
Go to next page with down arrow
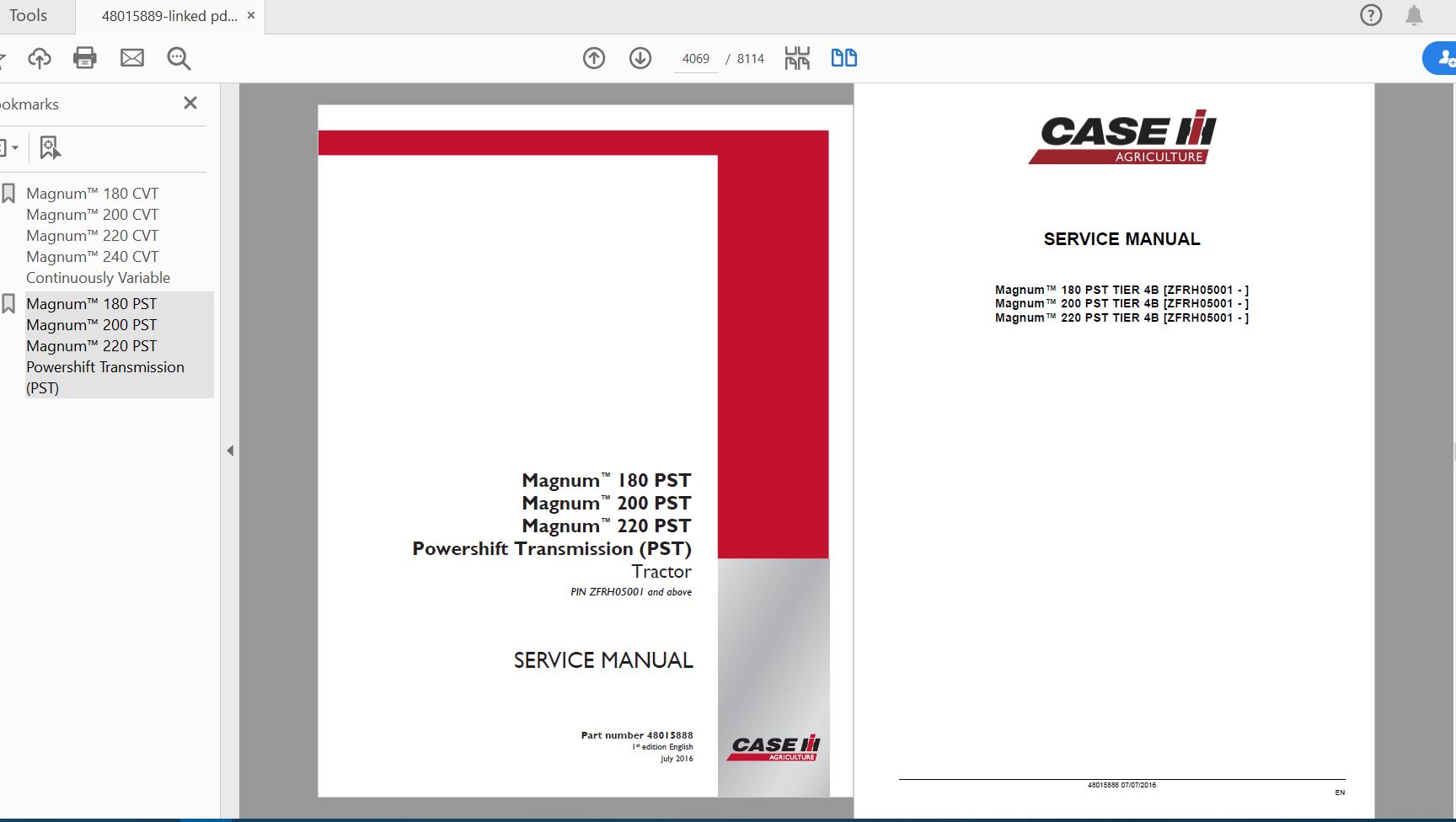click(640, 58)
